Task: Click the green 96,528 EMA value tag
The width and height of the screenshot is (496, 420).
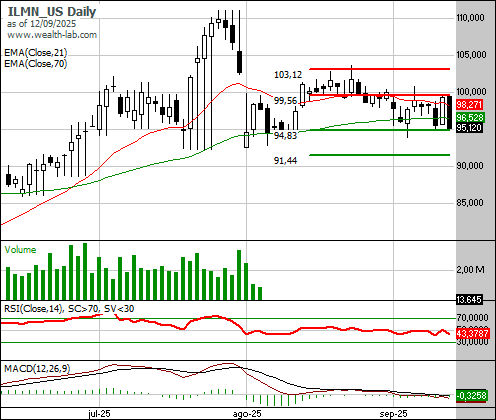Action: pyautogui.click(x=470, y=117)
